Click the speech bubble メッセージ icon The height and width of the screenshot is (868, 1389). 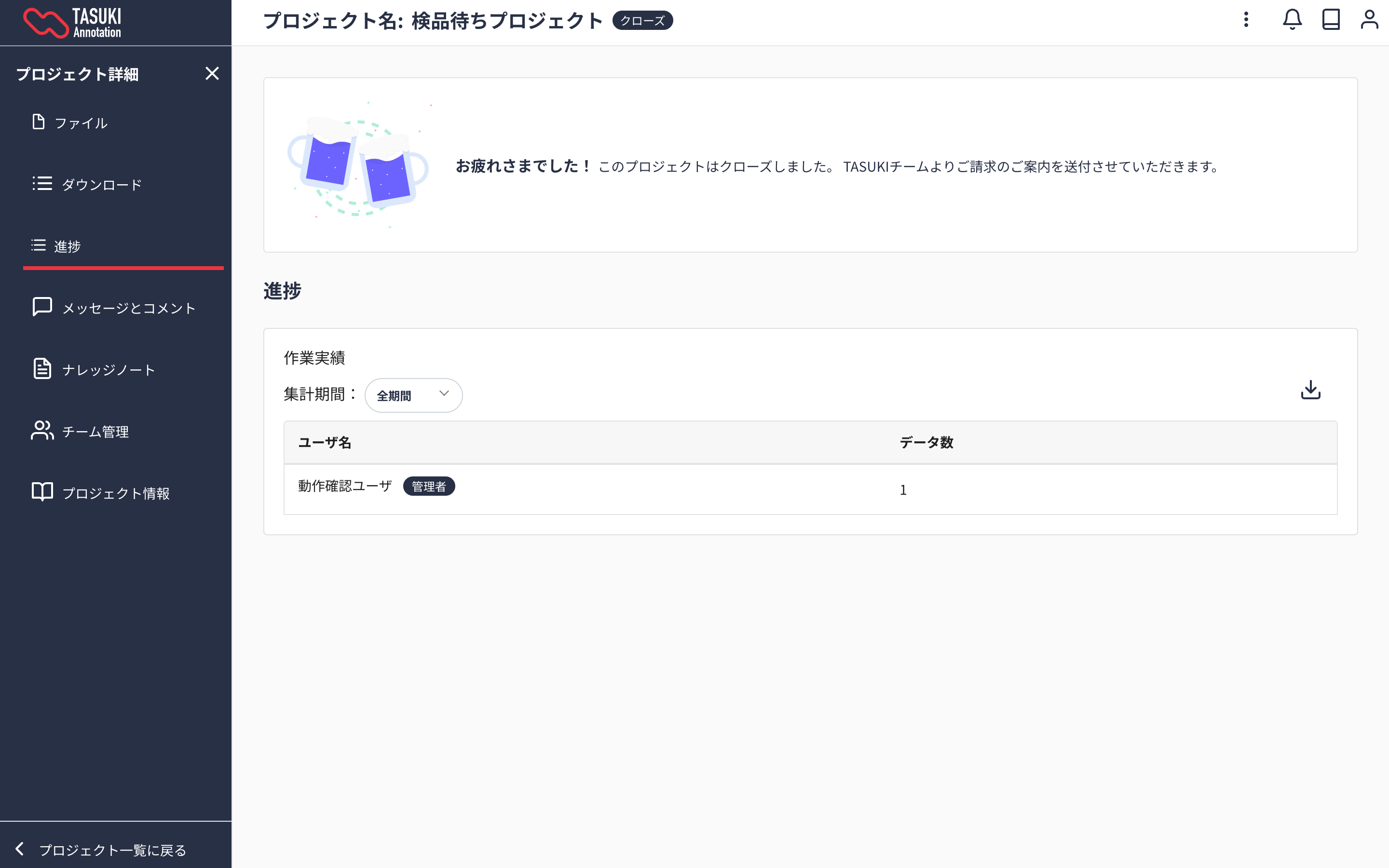(42, 307)
